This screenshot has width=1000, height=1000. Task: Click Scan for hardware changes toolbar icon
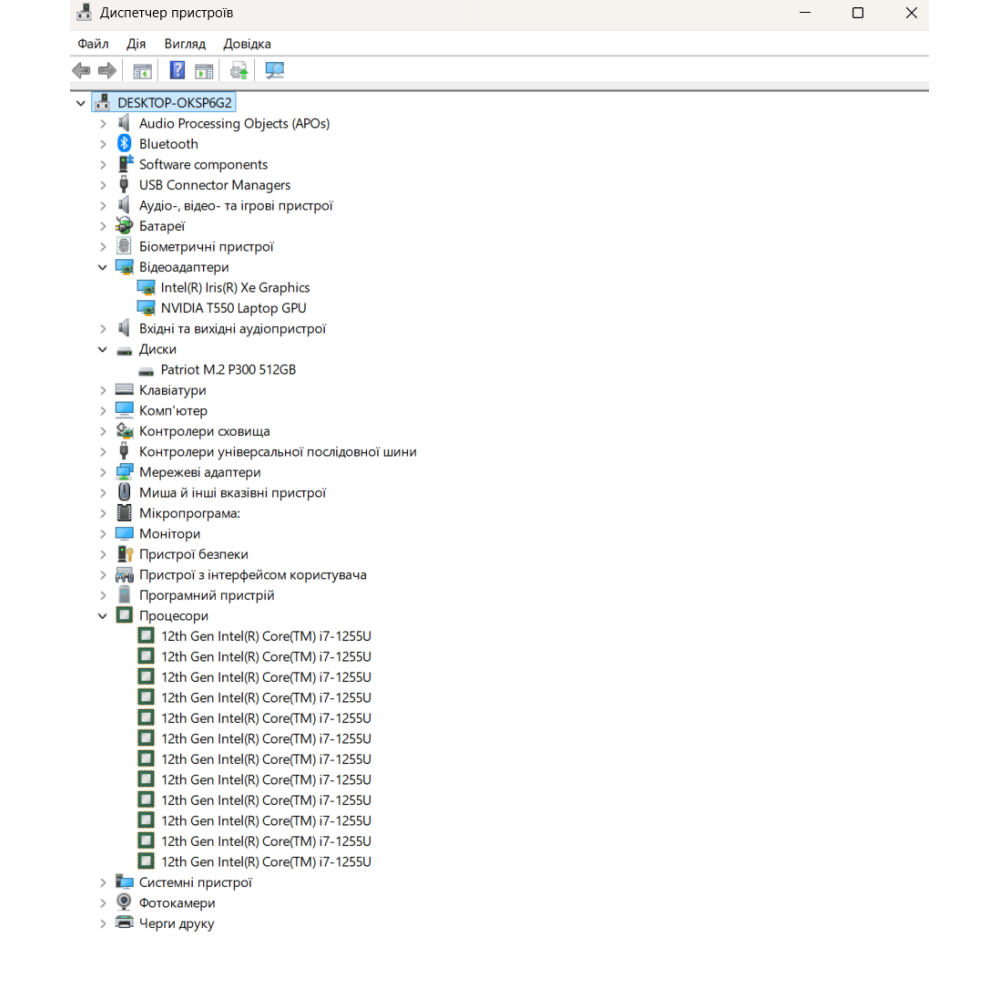click(274, 70)
